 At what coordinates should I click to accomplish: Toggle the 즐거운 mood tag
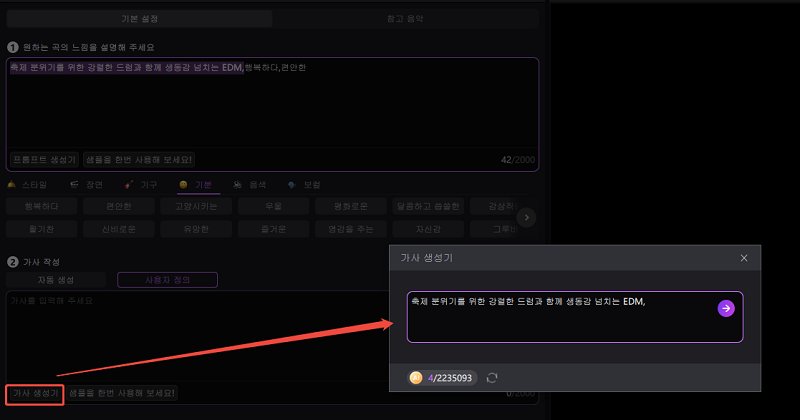tap(273, 229)
